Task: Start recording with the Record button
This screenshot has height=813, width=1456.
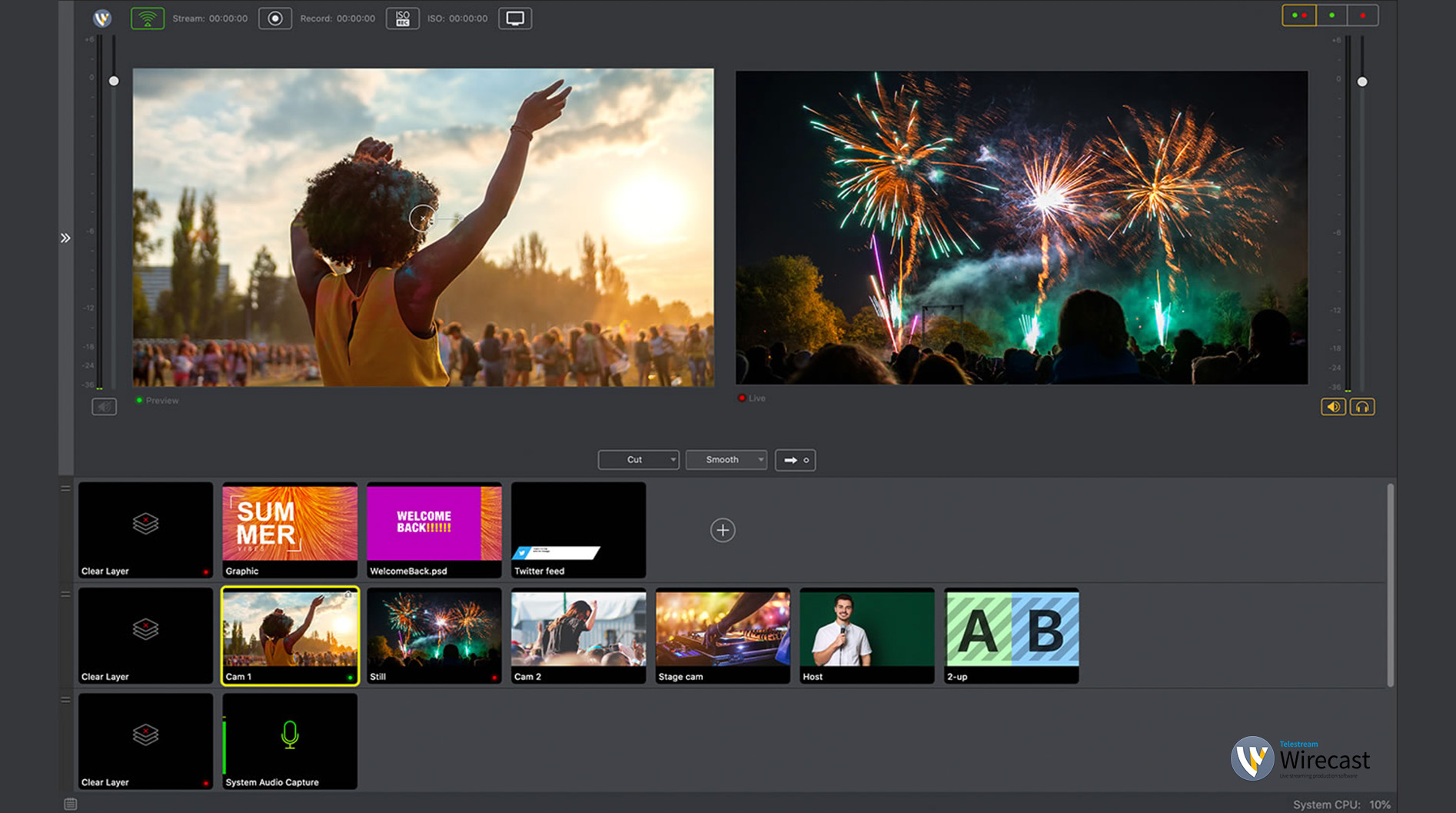Action: click(x=274, y=18)
